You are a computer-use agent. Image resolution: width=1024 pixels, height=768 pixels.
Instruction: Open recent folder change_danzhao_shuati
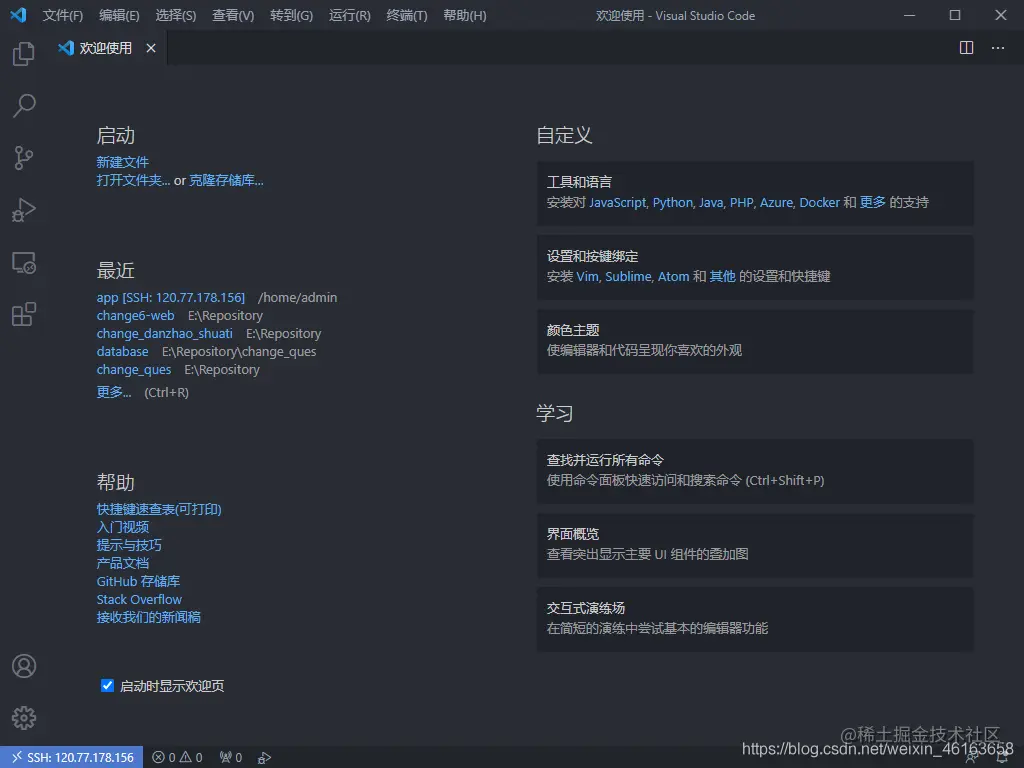(165, 333)
